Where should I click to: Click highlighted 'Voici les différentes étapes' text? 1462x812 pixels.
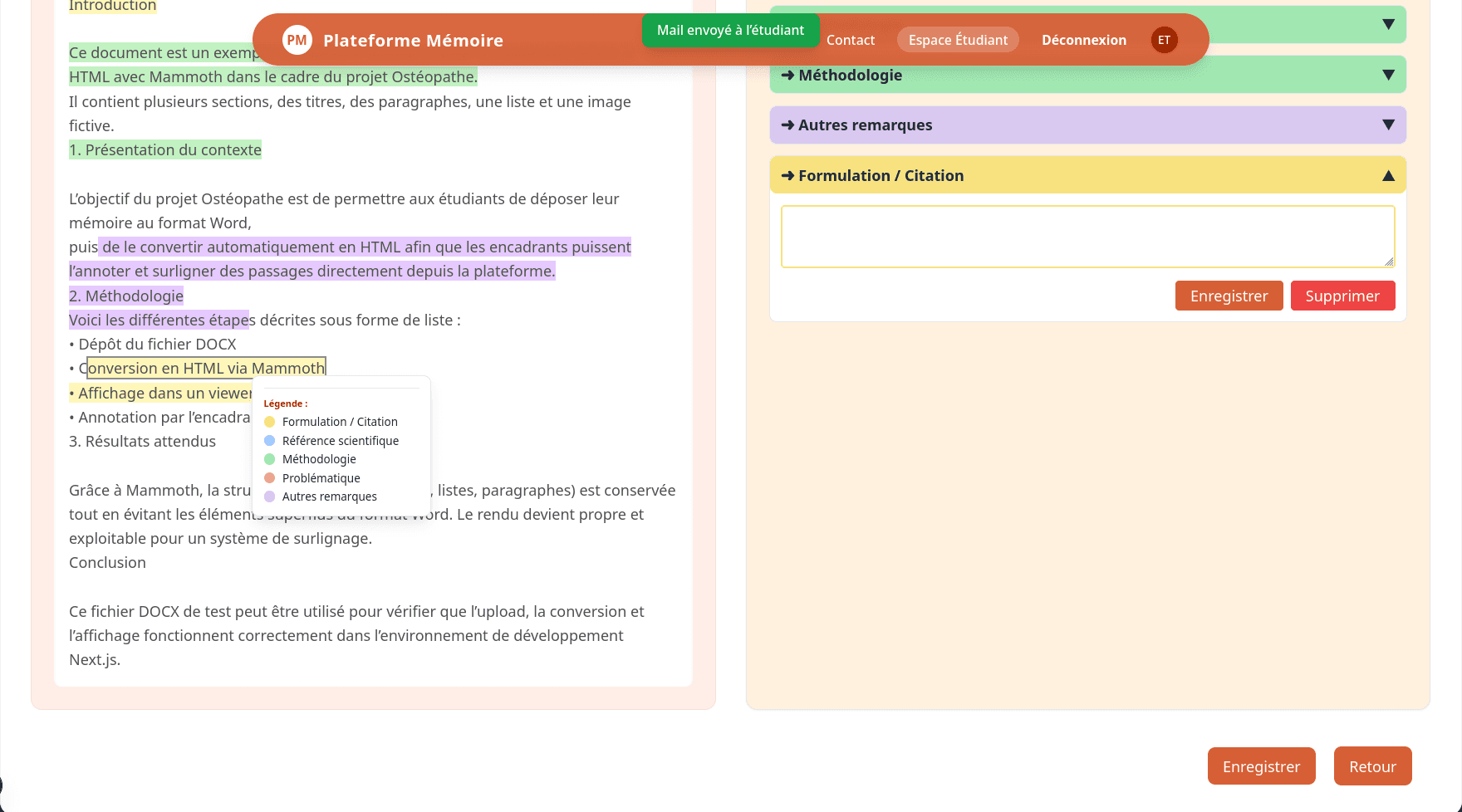(159, 320)
